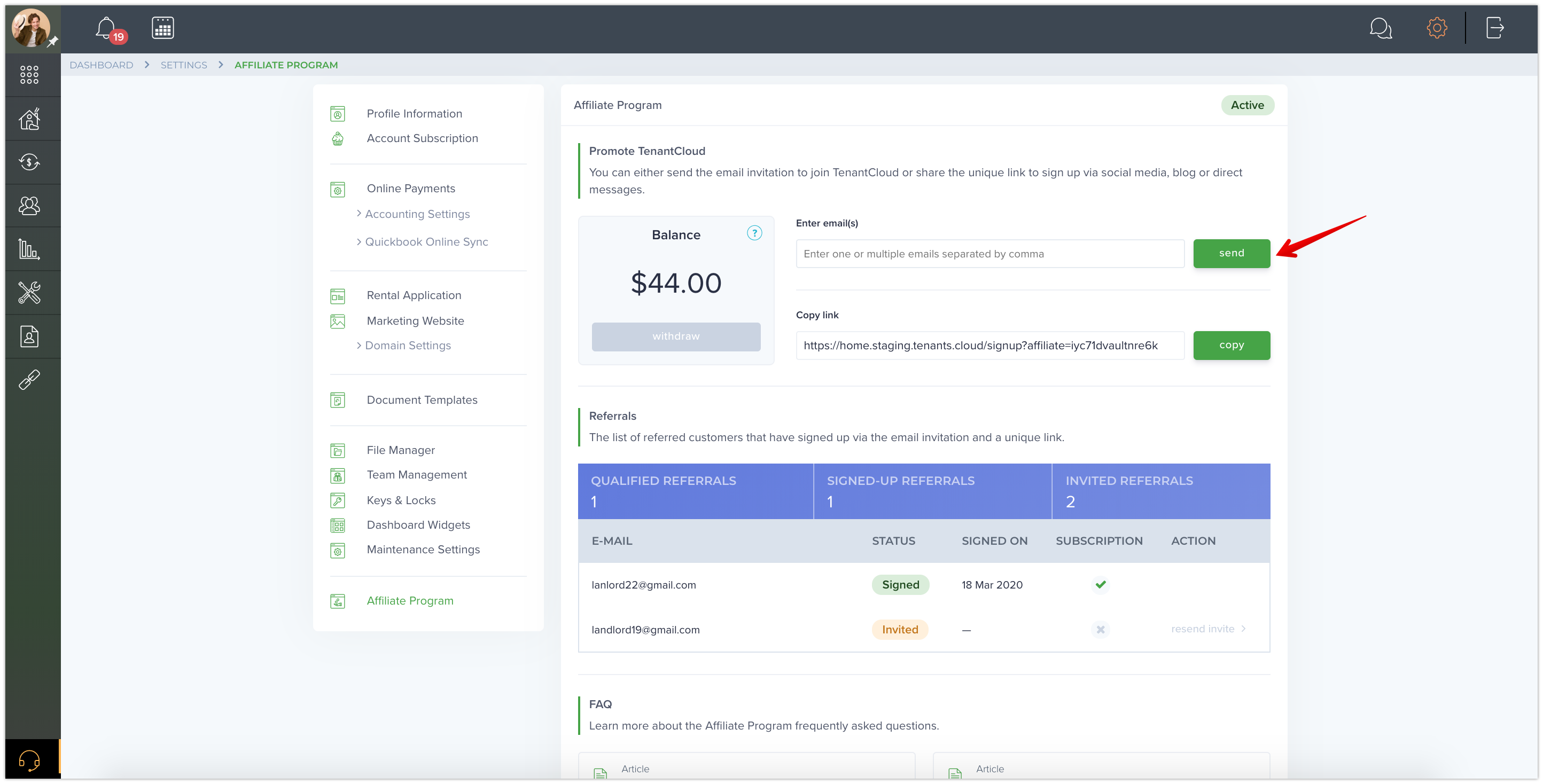Select the SIGNED-UP REFERRALS tab

pyautogui.click(x=932, y=491)
